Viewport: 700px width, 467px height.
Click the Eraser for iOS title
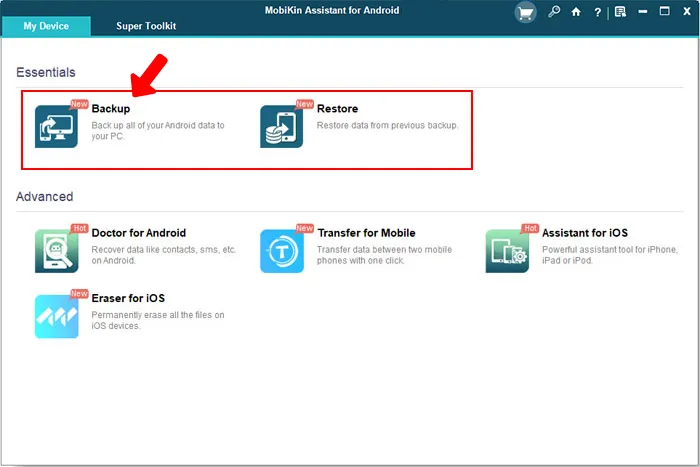coord(128,298)
